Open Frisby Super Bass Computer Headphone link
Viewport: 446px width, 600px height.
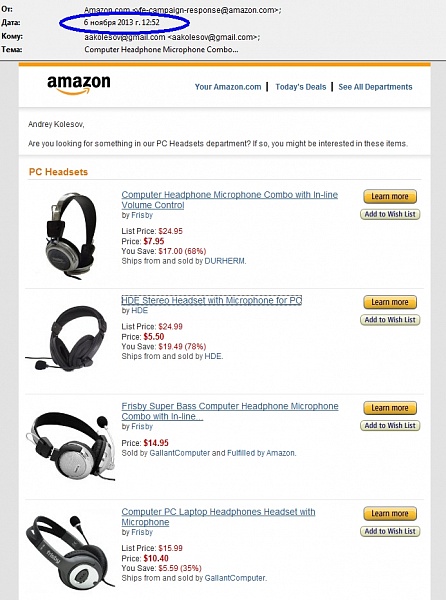point(230,411)
